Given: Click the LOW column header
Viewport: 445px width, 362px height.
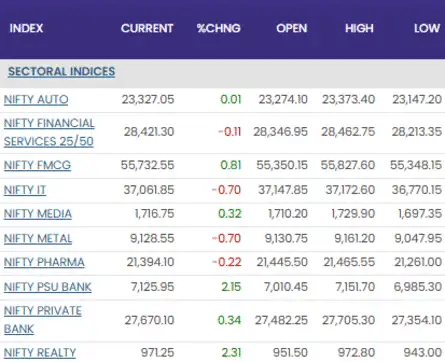Looking at the screenshot, I should (427, 28).
